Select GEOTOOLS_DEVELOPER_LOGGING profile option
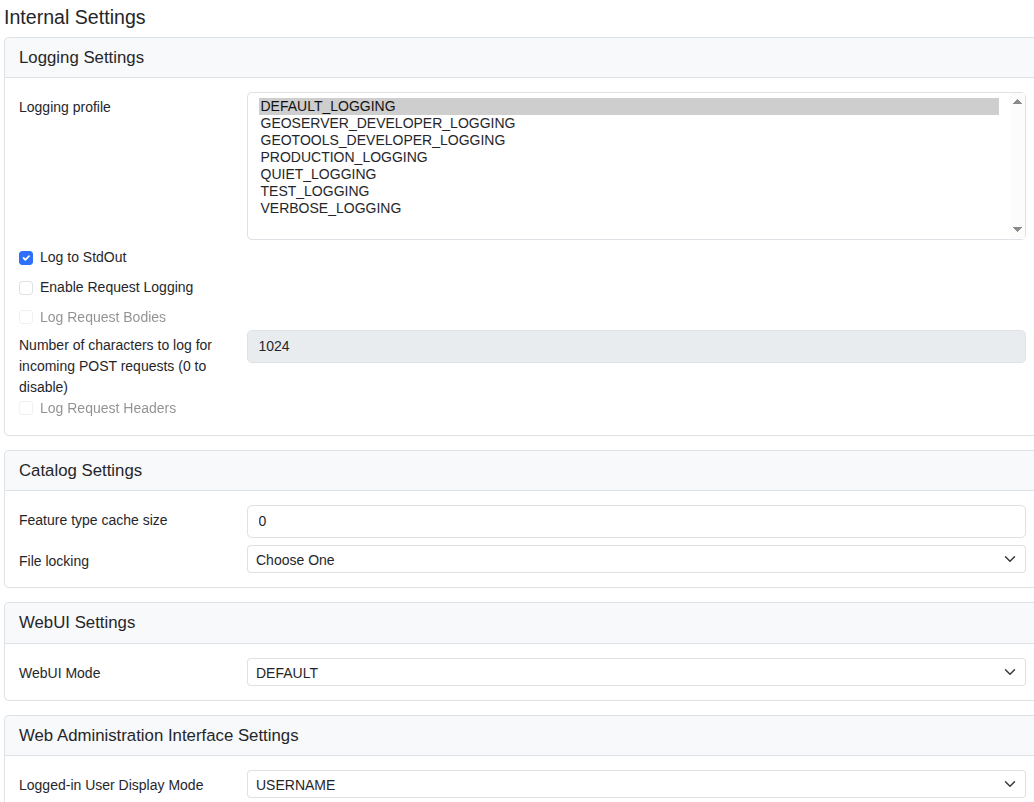The height and width of the screenshot is (802, 1034). pos(382,140)
